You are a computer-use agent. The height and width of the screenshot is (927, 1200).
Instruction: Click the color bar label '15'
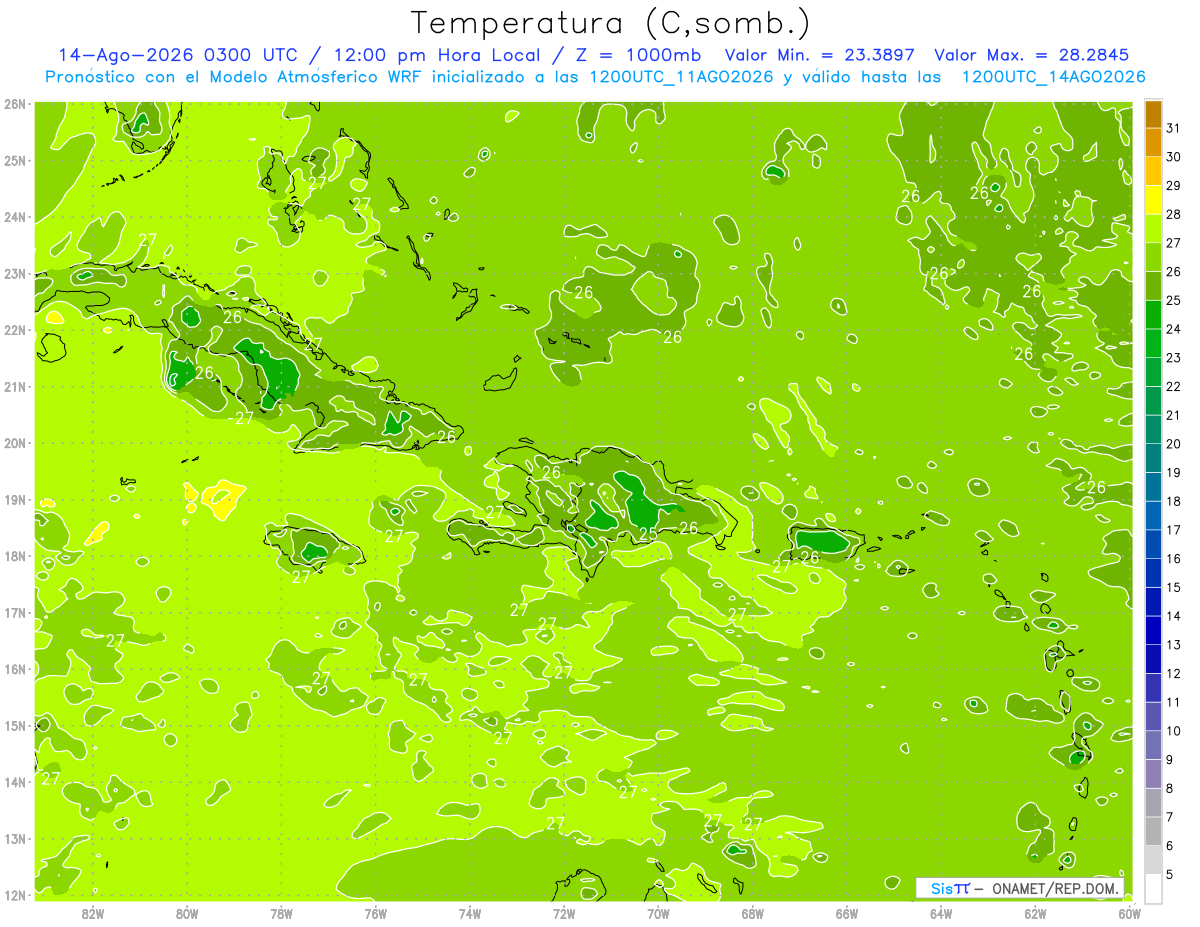click(1173, 588)
